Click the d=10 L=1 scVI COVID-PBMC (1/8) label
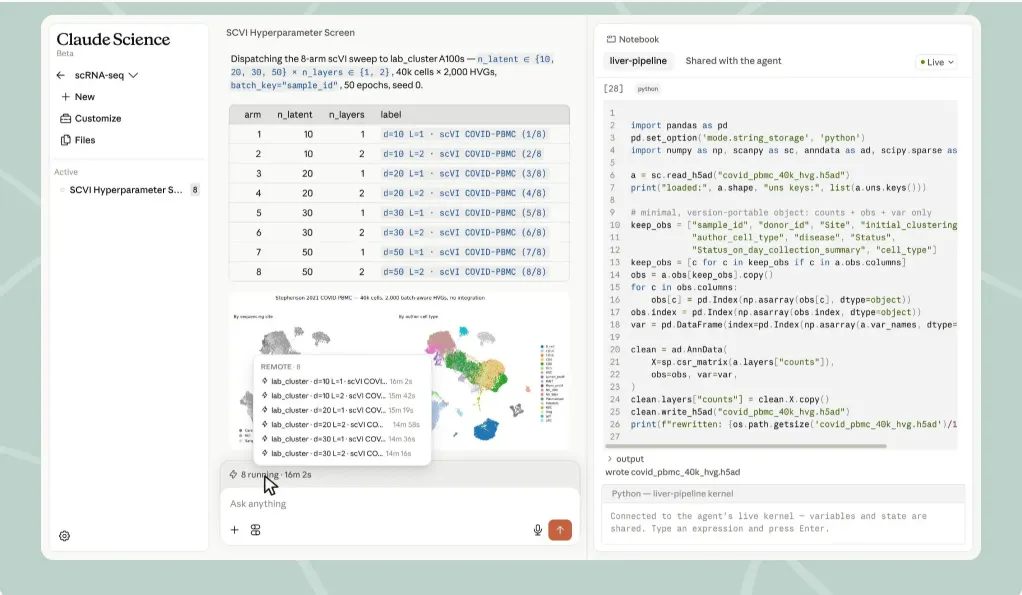 [464, 134]
